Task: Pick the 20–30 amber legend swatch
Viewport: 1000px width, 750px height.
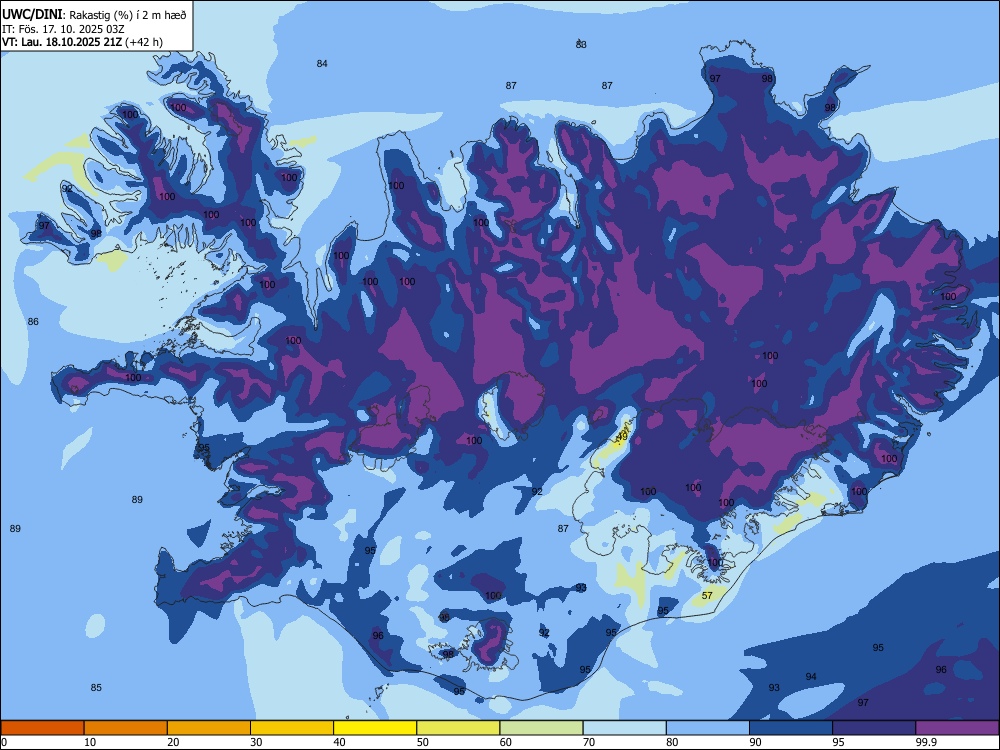Action: [x=209, y=728]
